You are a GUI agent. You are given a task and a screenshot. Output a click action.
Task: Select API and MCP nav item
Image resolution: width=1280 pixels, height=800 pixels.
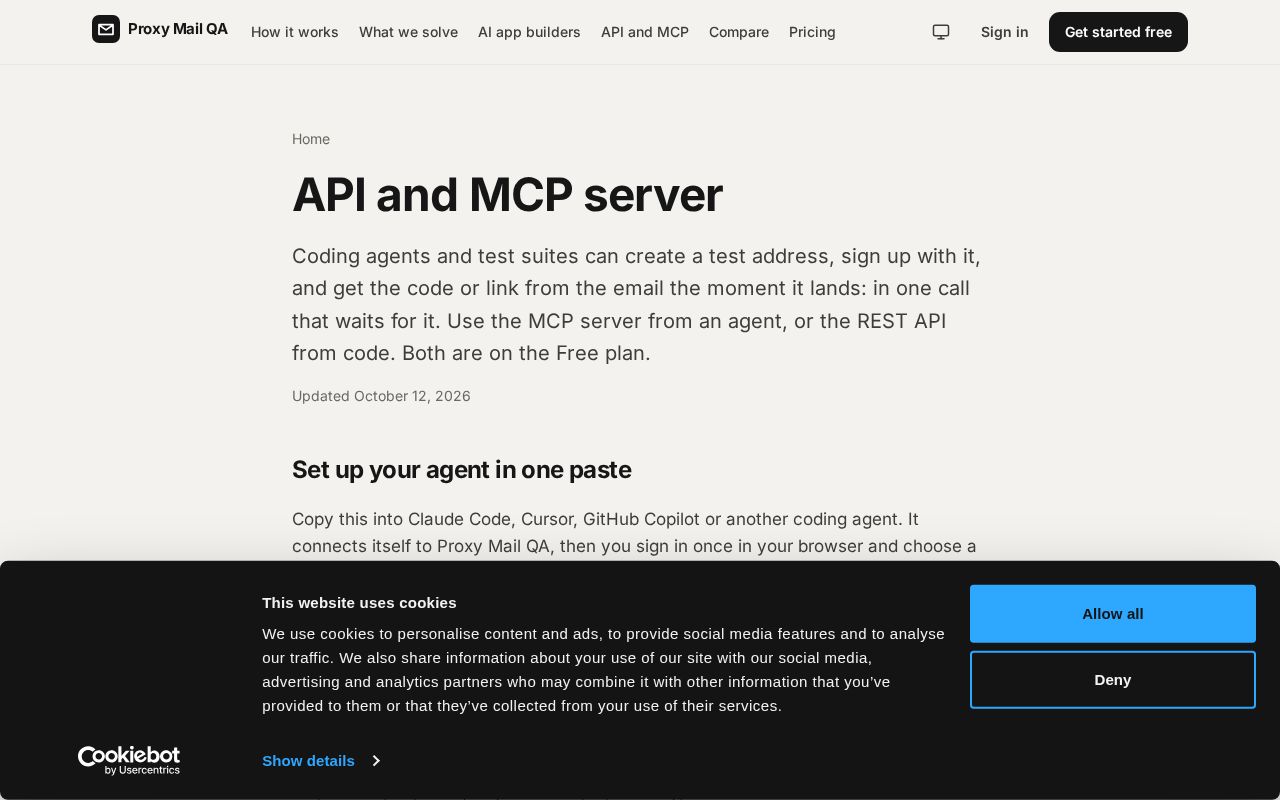pyautogui.click(x=645, y=32)
